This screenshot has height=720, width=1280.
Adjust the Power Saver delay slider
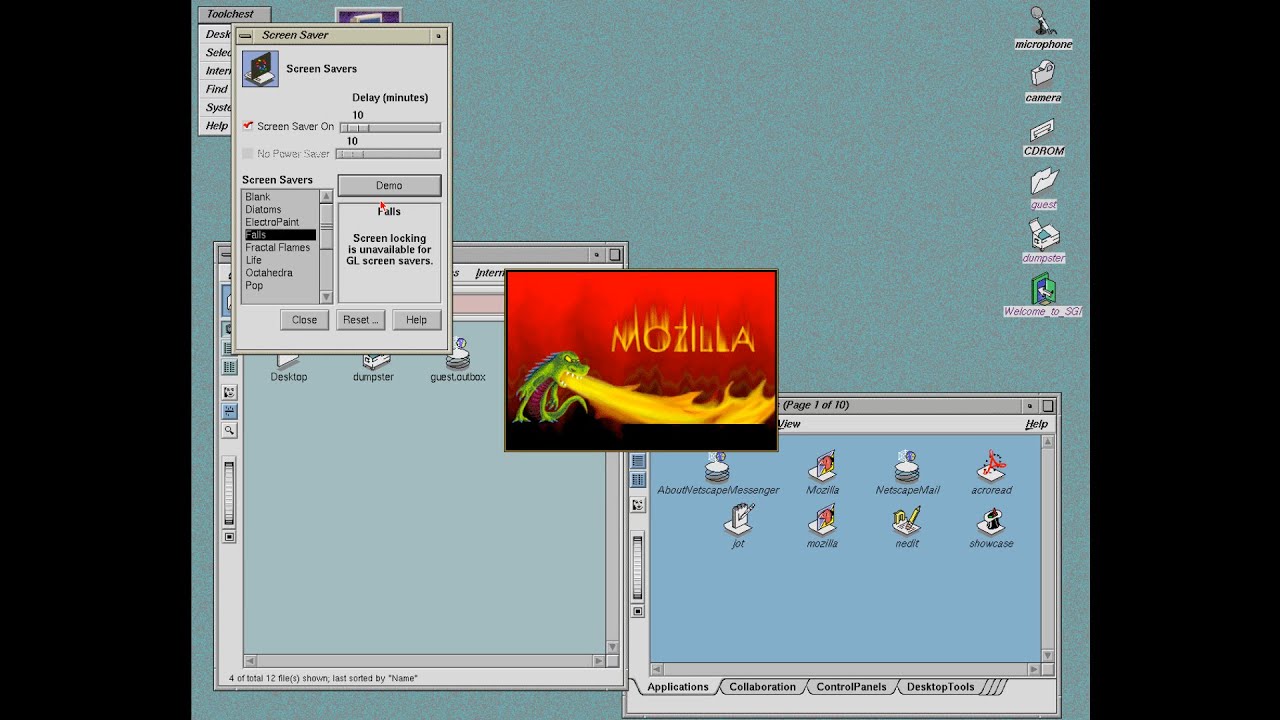point(388,154)
